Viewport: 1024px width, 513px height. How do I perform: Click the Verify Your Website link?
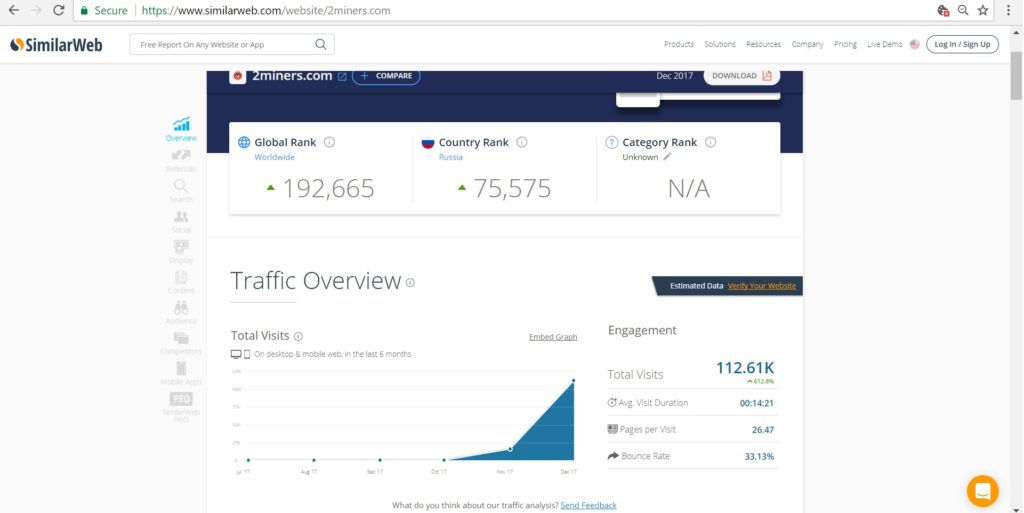tap(761, 286)
